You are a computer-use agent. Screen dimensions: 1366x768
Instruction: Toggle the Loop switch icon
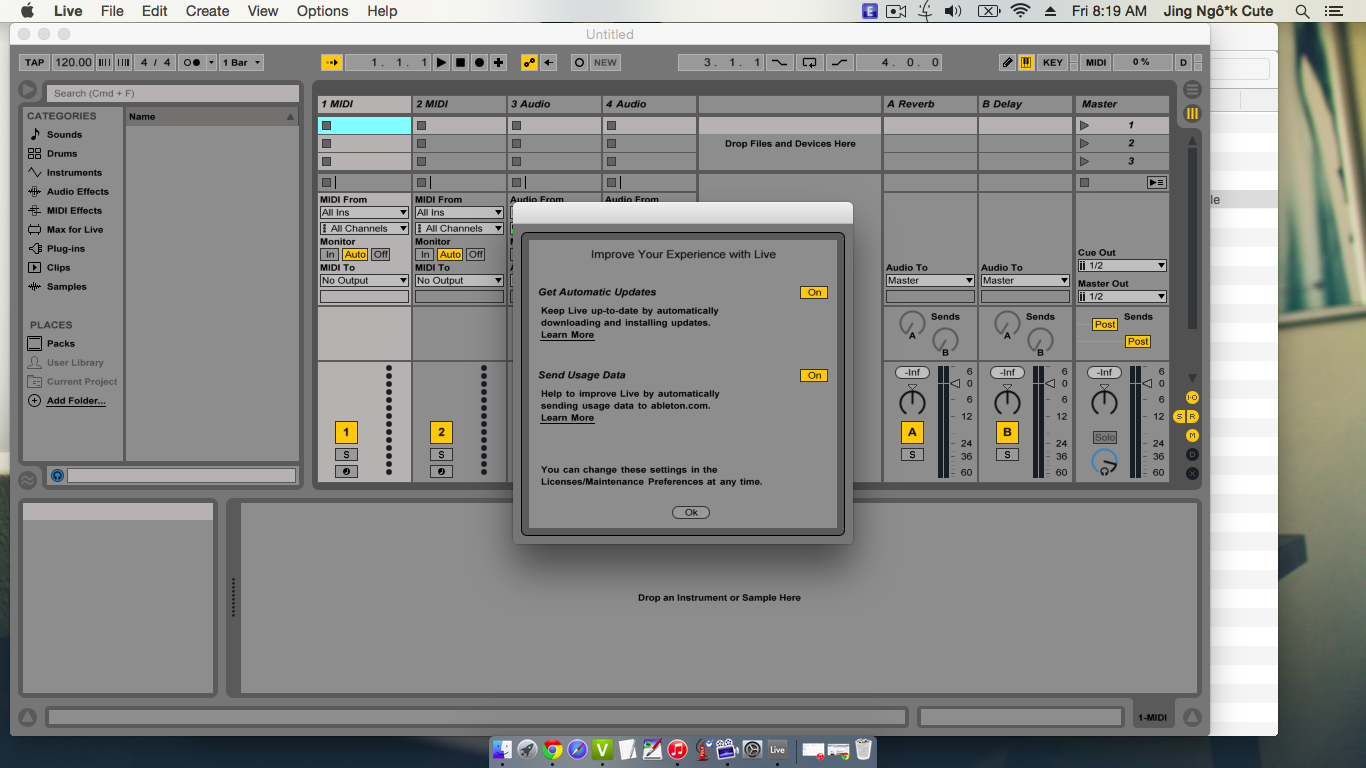pyautogui.click(x=809, y=62)
